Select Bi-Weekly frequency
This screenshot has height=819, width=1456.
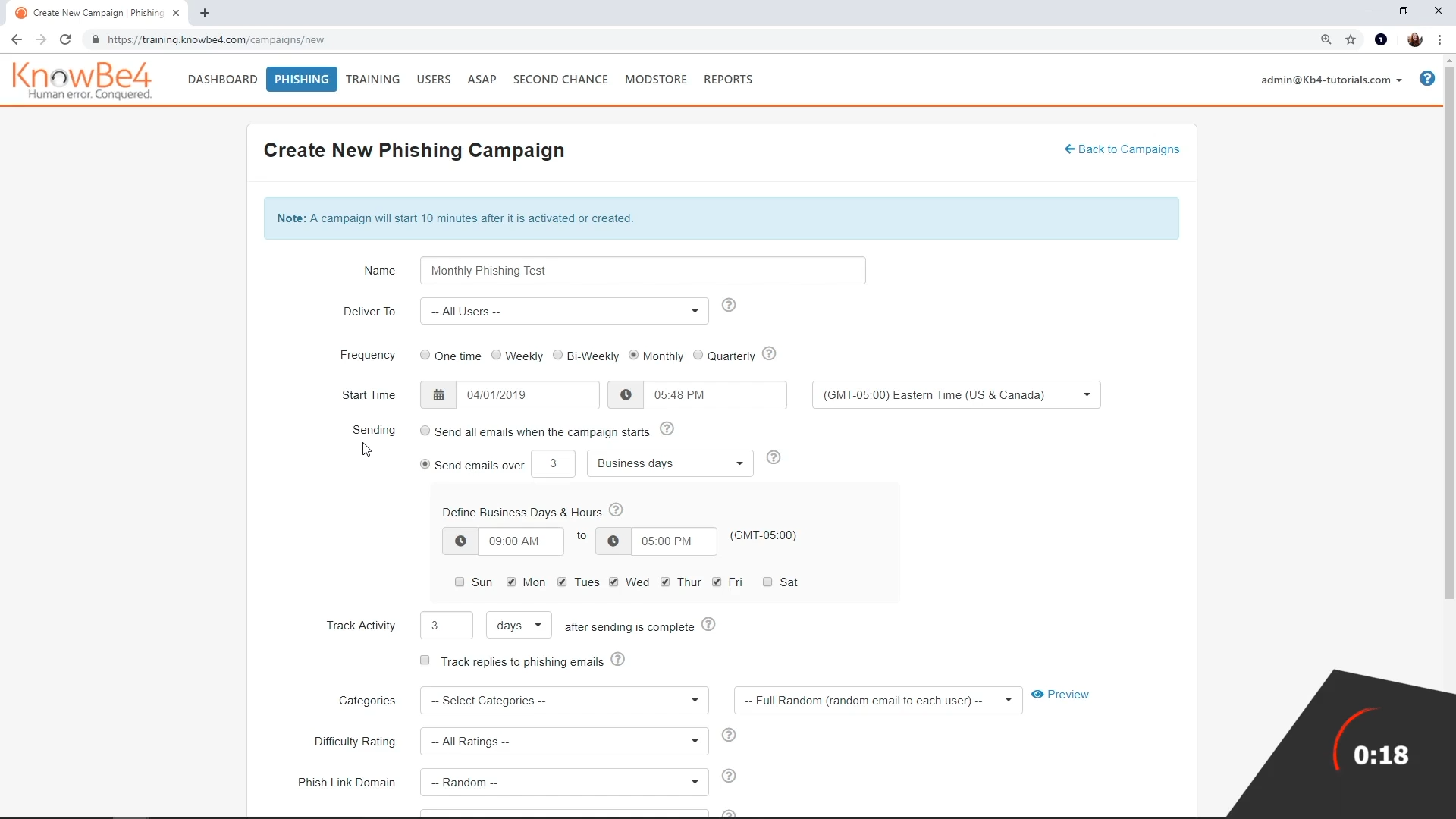[558, 355]
